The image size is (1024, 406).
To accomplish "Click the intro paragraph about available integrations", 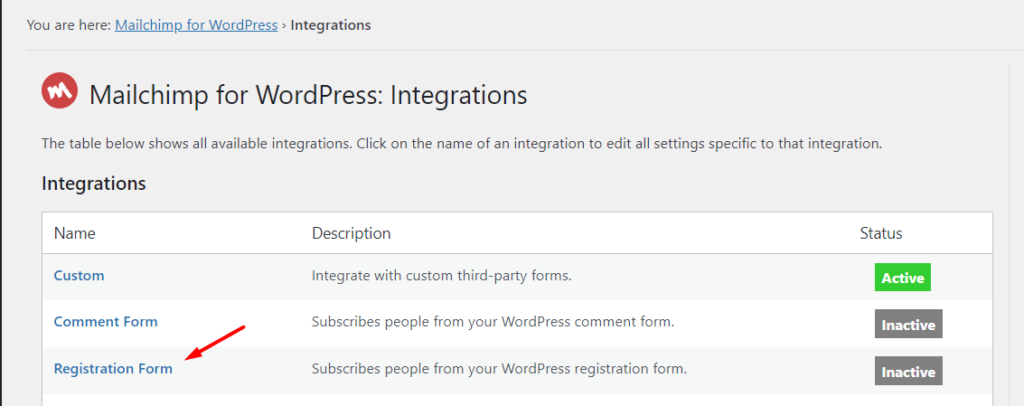I will (461, 144).
